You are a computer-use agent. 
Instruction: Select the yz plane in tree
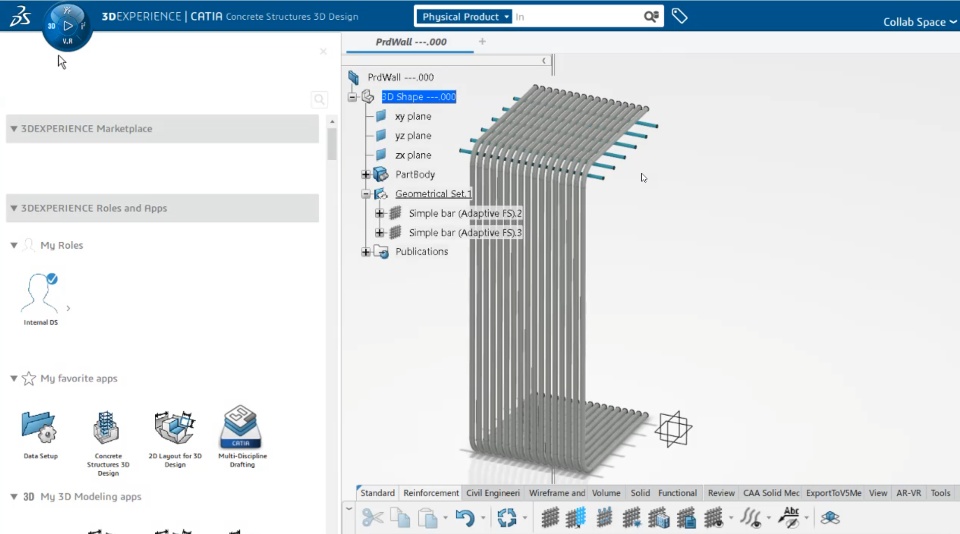[x=413, y=135]
